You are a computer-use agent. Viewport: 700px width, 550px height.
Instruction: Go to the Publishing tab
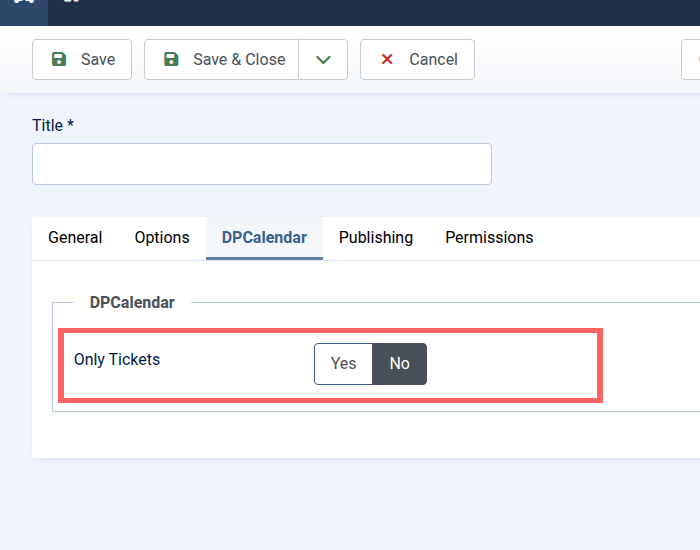coord(376,238)
